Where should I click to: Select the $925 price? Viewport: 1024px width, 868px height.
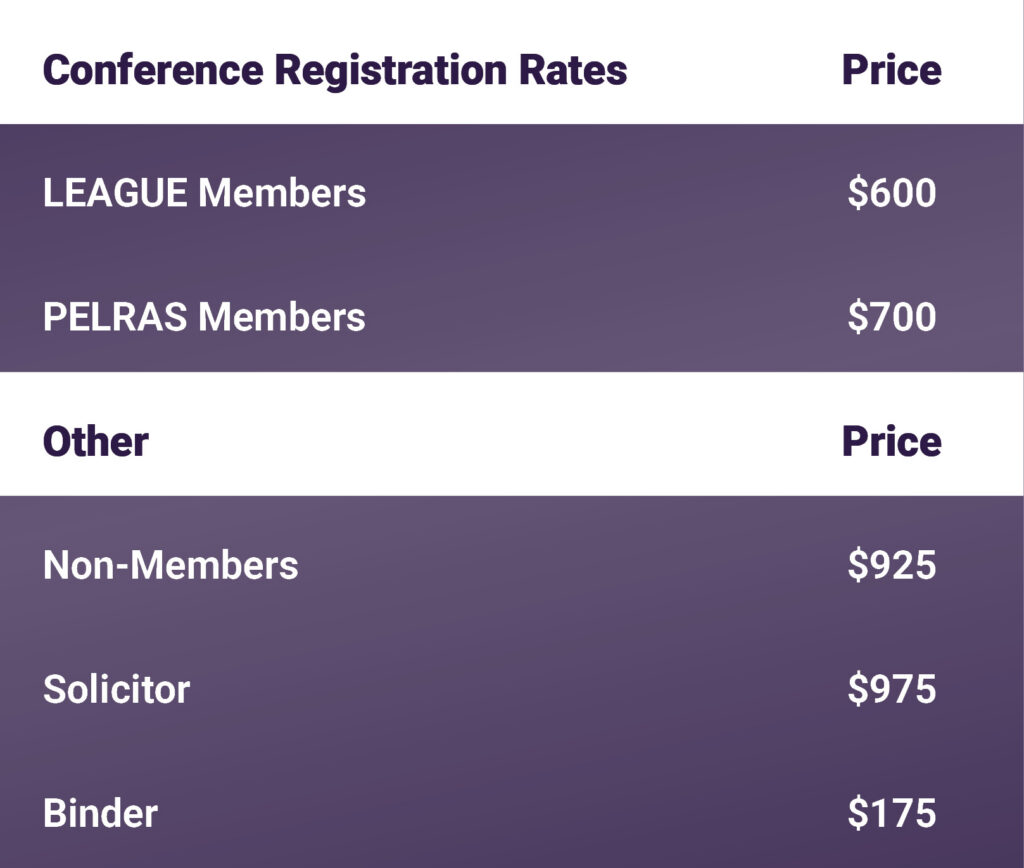(x=891, y=565)
